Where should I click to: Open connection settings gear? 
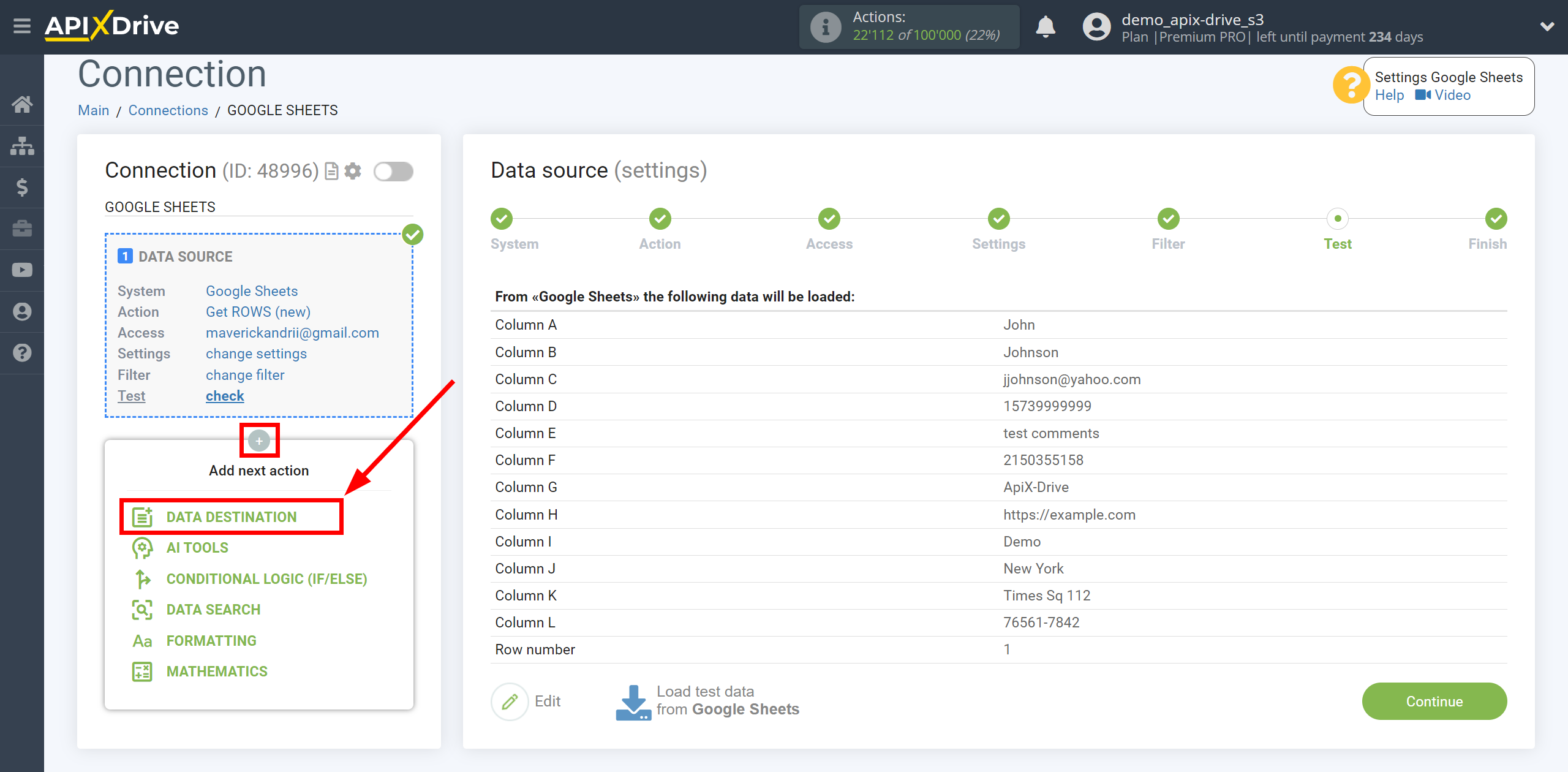(x=353, y=171)
